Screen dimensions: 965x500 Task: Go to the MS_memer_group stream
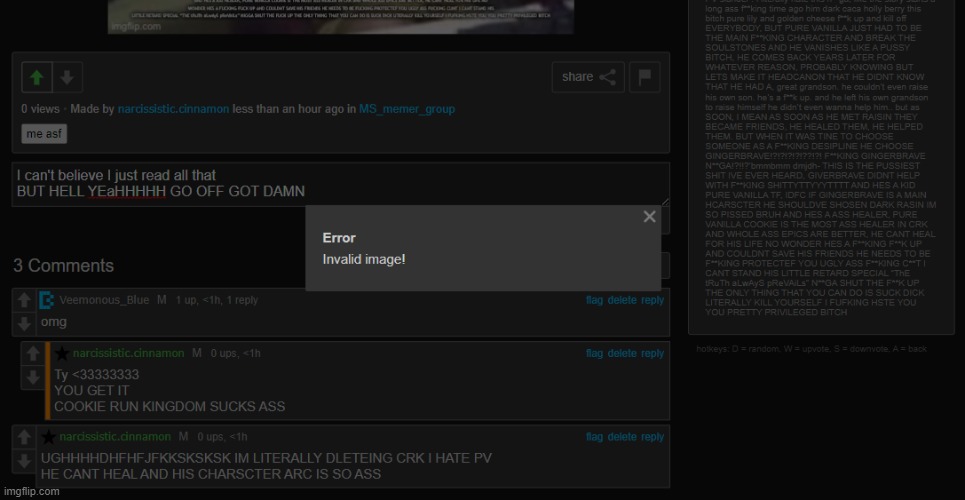tap(407, 109)
